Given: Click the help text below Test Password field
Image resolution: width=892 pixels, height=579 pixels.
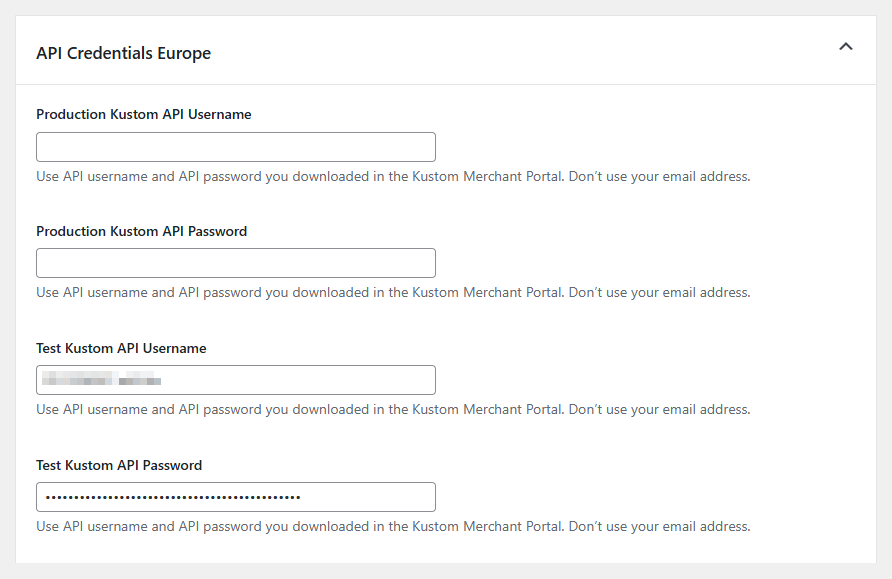Looking at the screenshot, I should (220, 527).
